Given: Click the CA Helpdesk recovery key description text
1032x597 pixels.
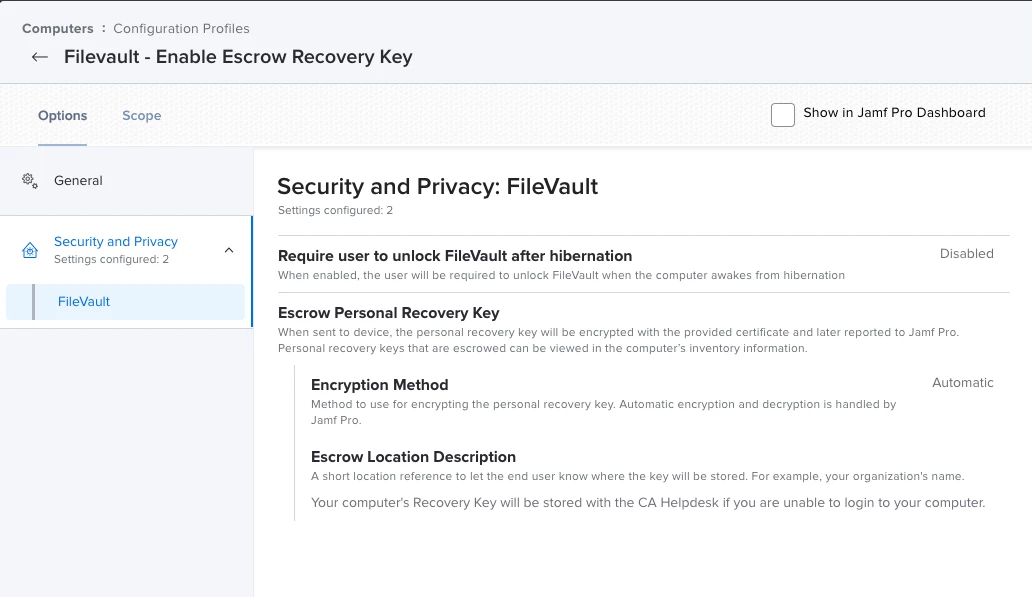Looking at the screenshot, I should tap(648, 503).
